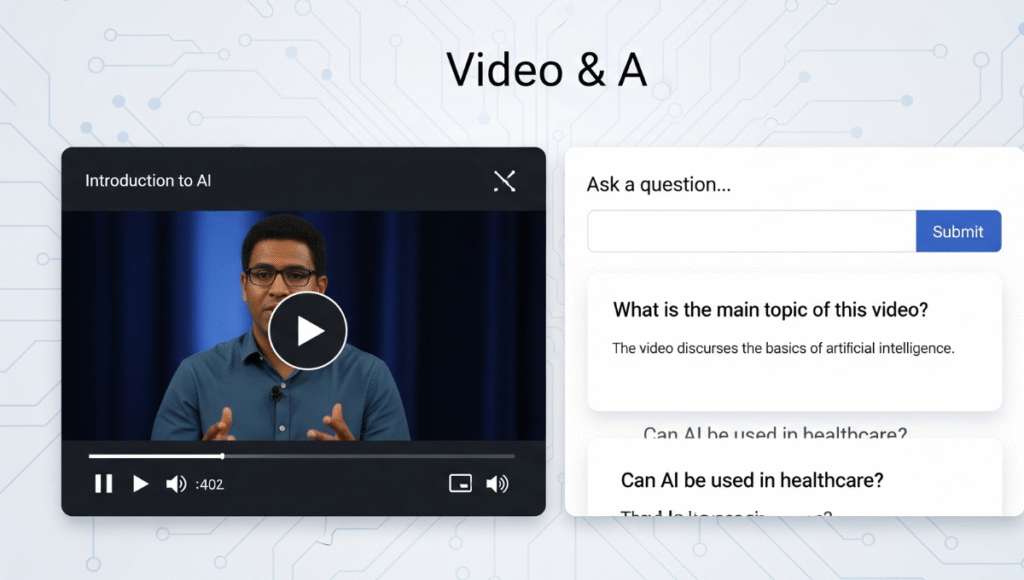Screen dimensions: 1024x580
Task: Open "What is the main topic" question card
Action: [770, 310]
